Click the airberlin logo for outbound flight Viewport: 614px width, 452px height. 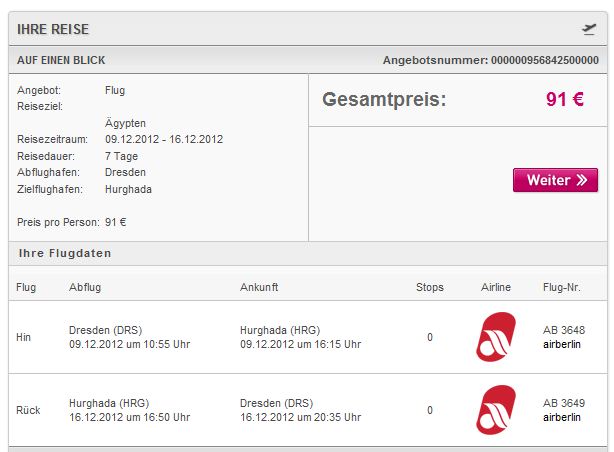tap(496, 337)
